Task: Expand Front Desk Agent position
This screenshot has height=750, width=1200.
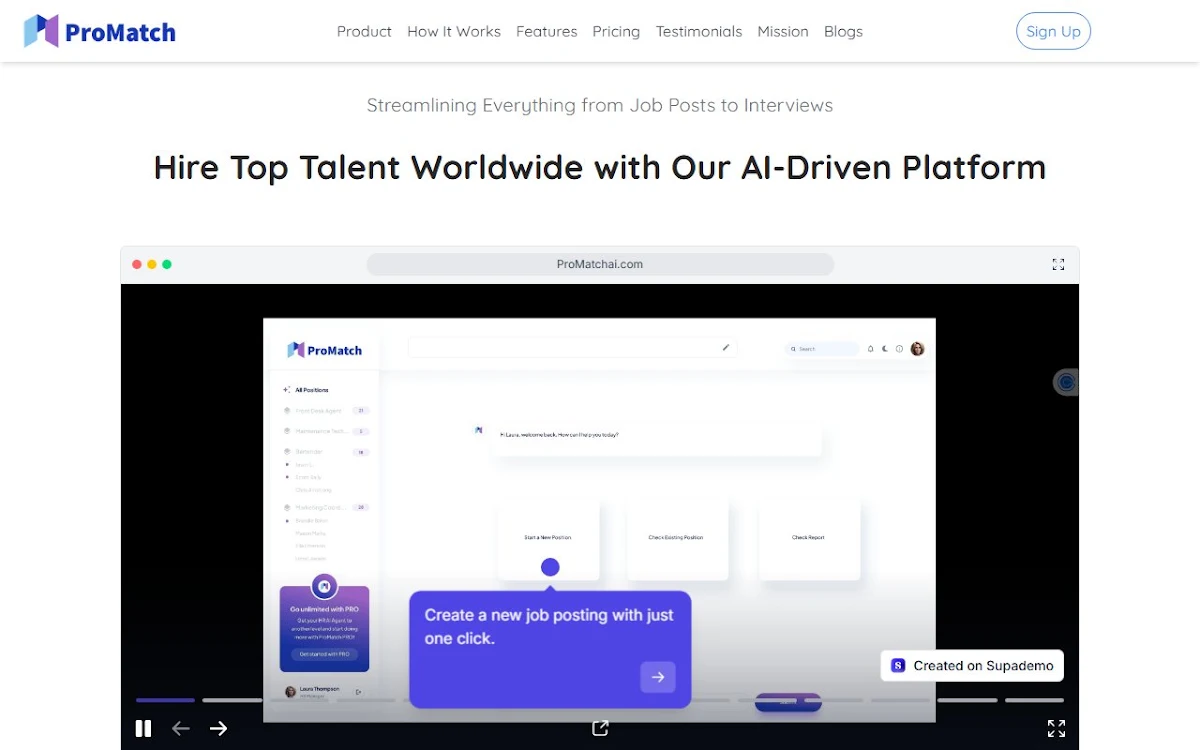Action: (x=327, y=411)
